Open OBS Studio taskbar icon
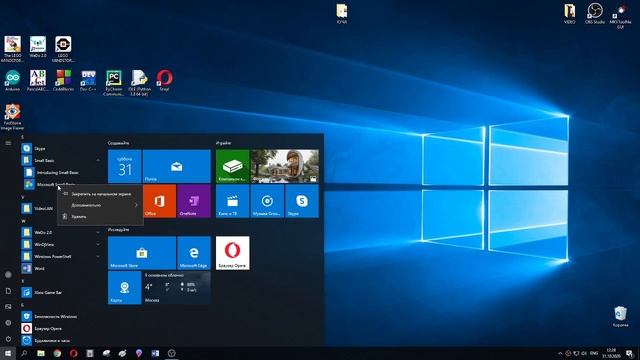The height and width of the screenshot is (360, 640). pos(171,353)
